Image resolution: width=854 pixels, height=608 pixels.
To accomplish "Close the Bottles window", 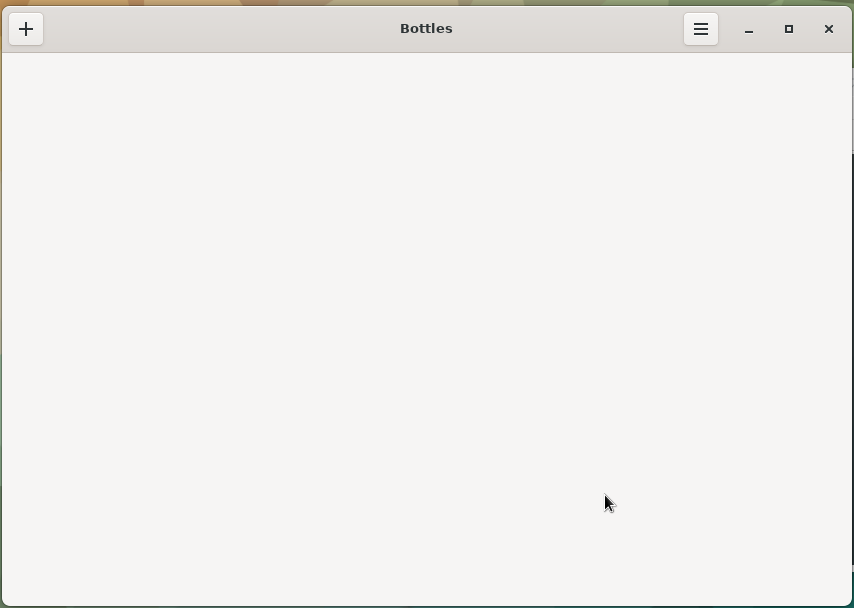I will coord(828,29).
